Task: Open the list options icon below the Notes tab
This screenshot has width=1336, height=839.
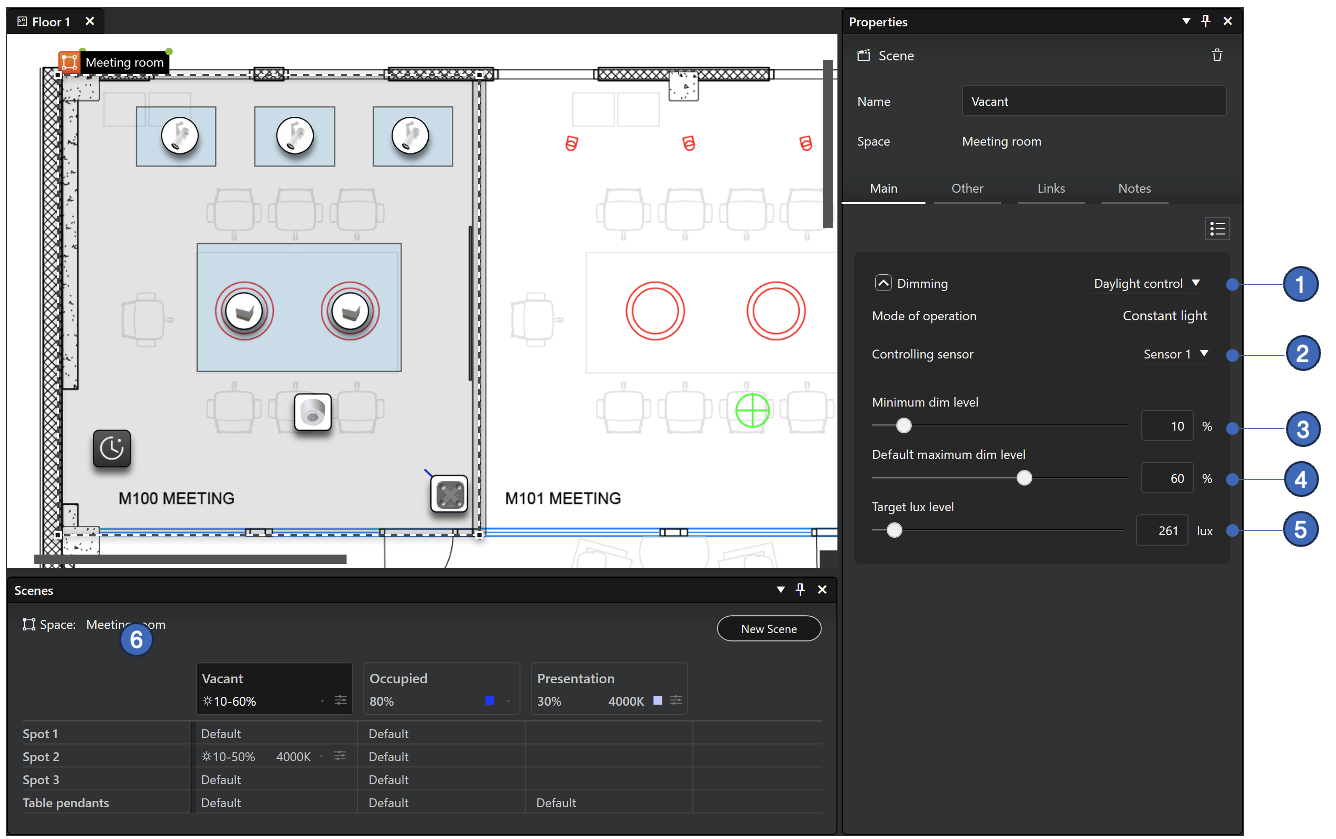Action: 1217,228
